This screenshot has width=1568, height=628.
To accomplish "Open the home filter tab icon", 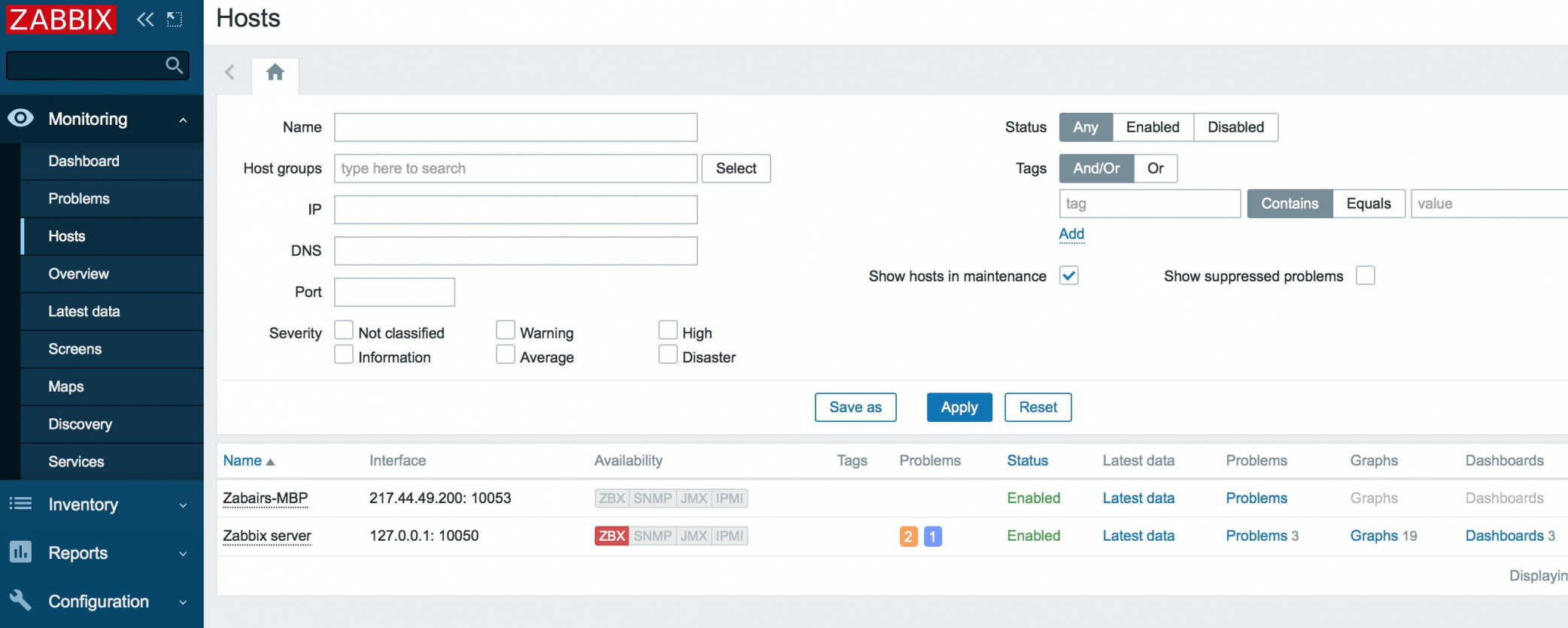I will point(275,73).
